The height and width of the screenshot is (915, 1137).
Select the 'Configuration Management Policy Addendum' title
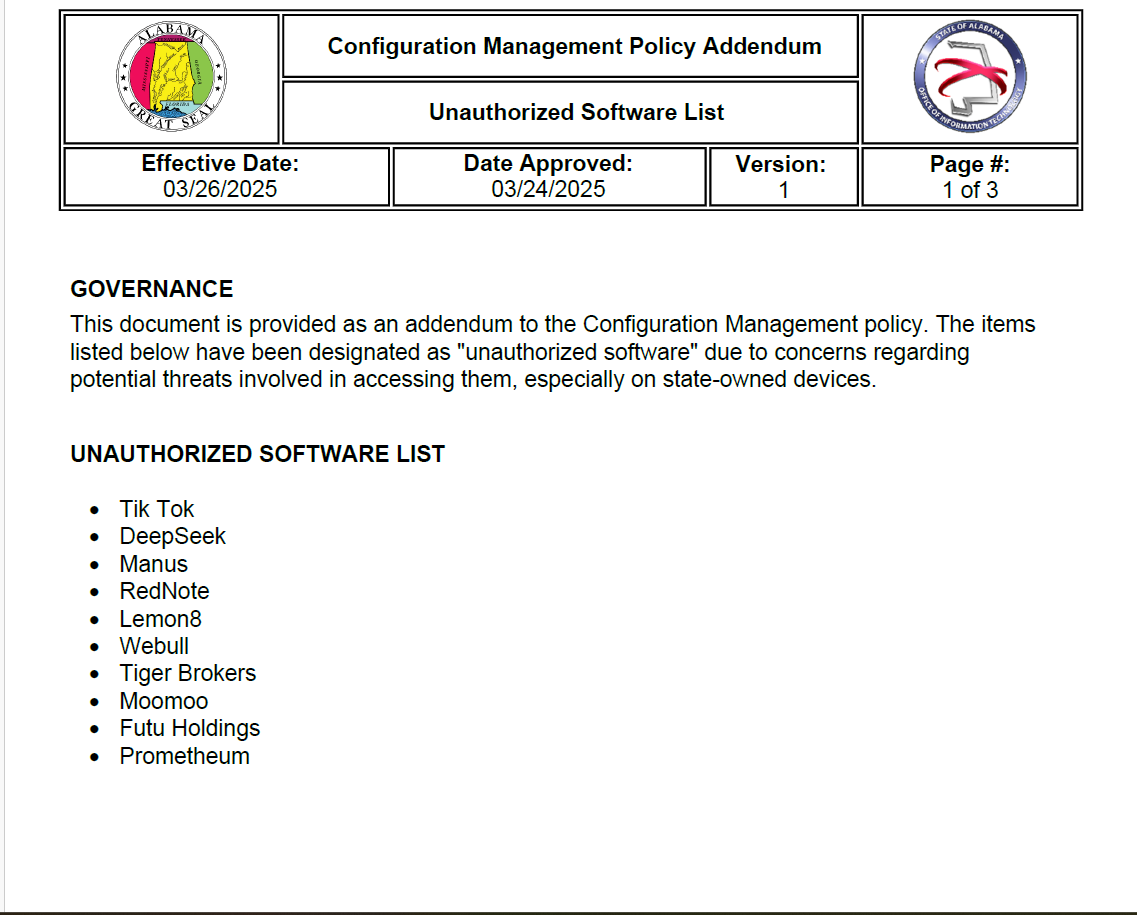click(574, 46)
